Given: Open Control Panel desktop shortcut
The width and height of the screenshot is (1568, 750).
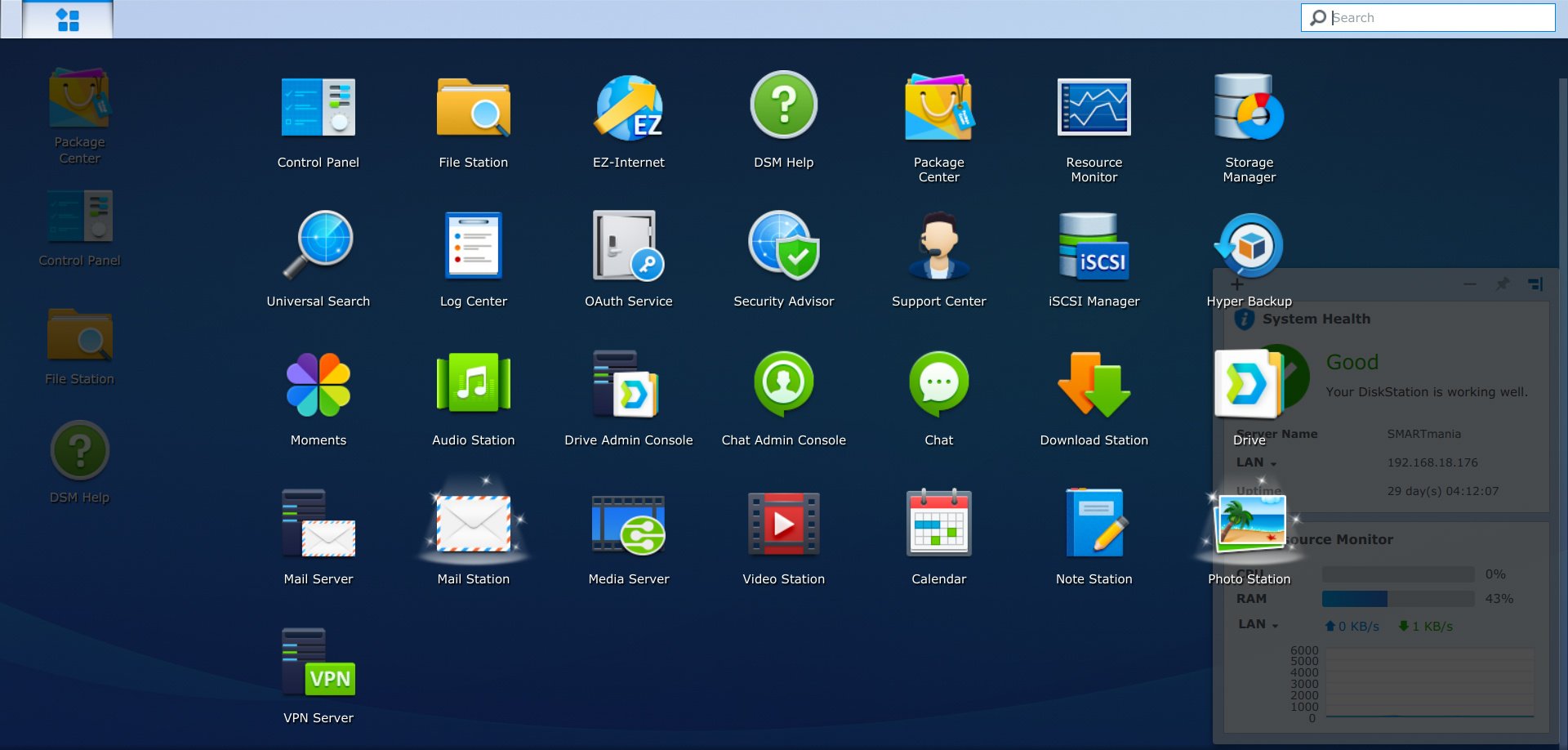Looking at the screenshot, I should click(79, 217).
